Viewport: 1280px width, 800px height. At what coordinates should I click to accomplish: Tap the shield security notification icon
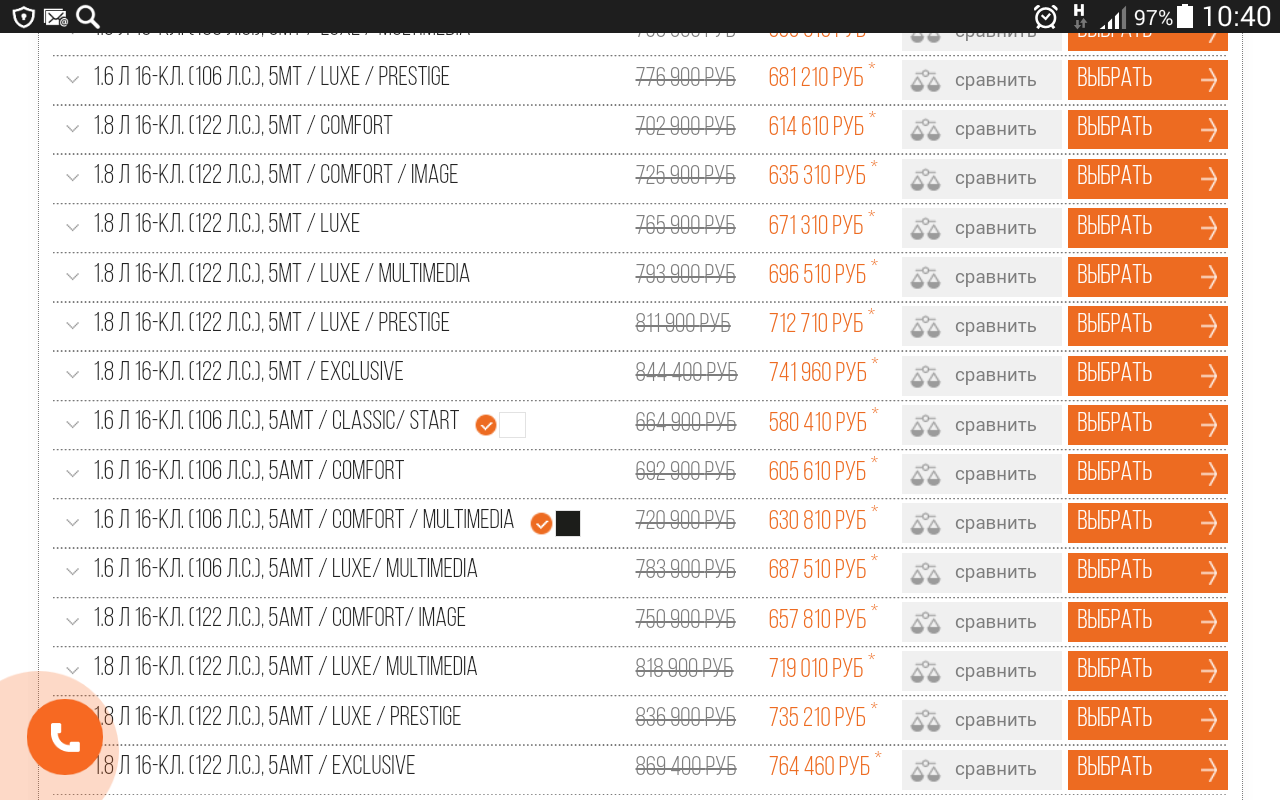(23, 17)
